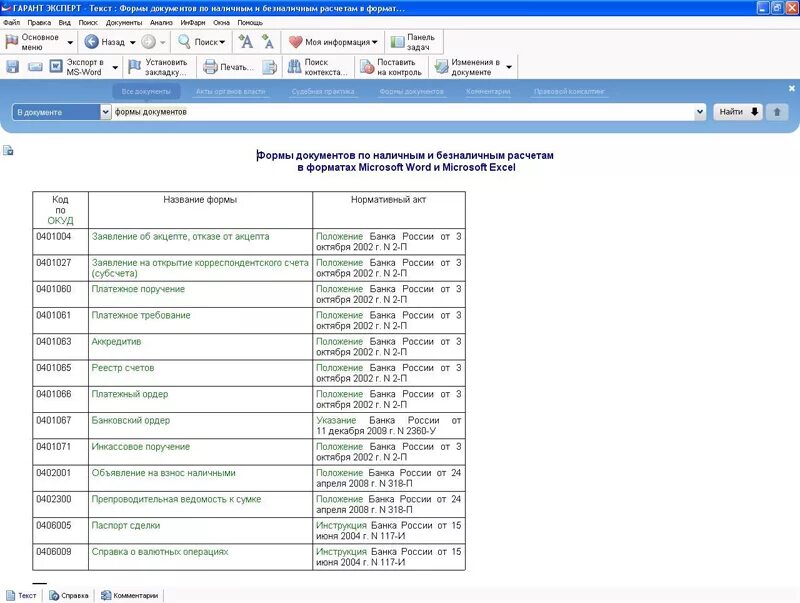Open the Файл menu
The image size is (800, 603).
(11, 22)
